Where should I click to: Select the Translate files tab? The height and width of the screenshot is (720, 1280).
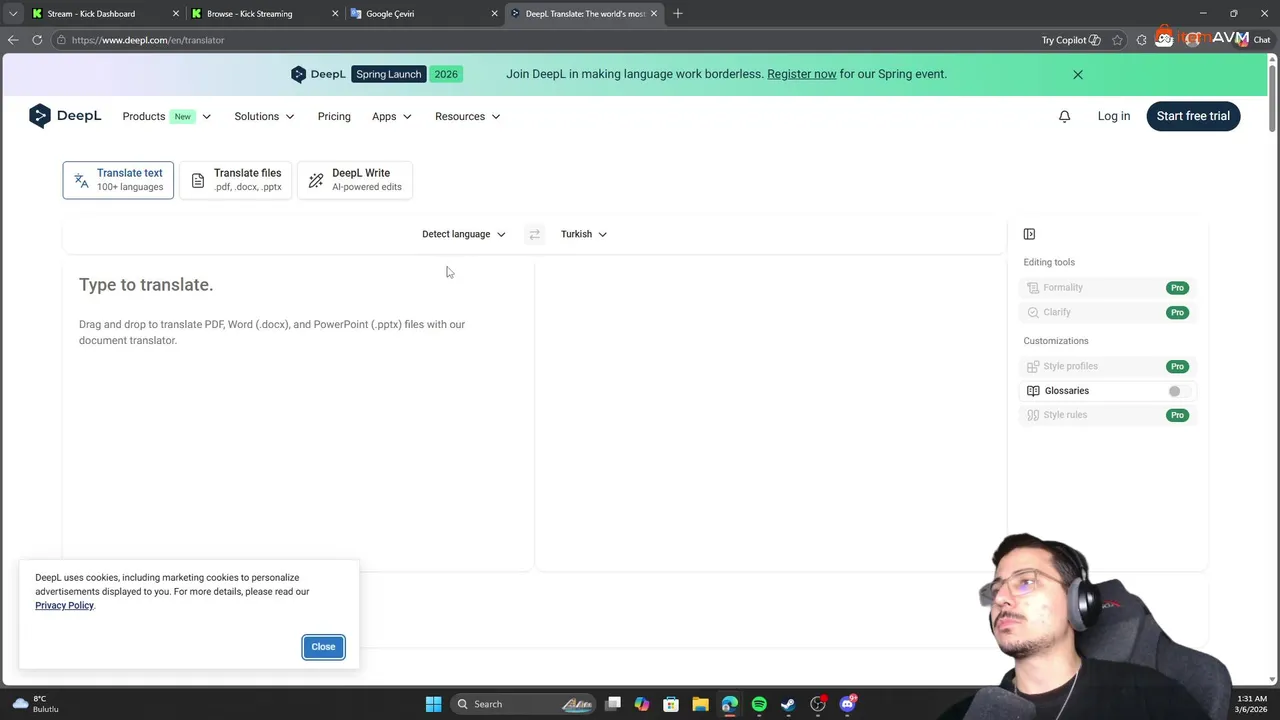click(x=236, y=180)
